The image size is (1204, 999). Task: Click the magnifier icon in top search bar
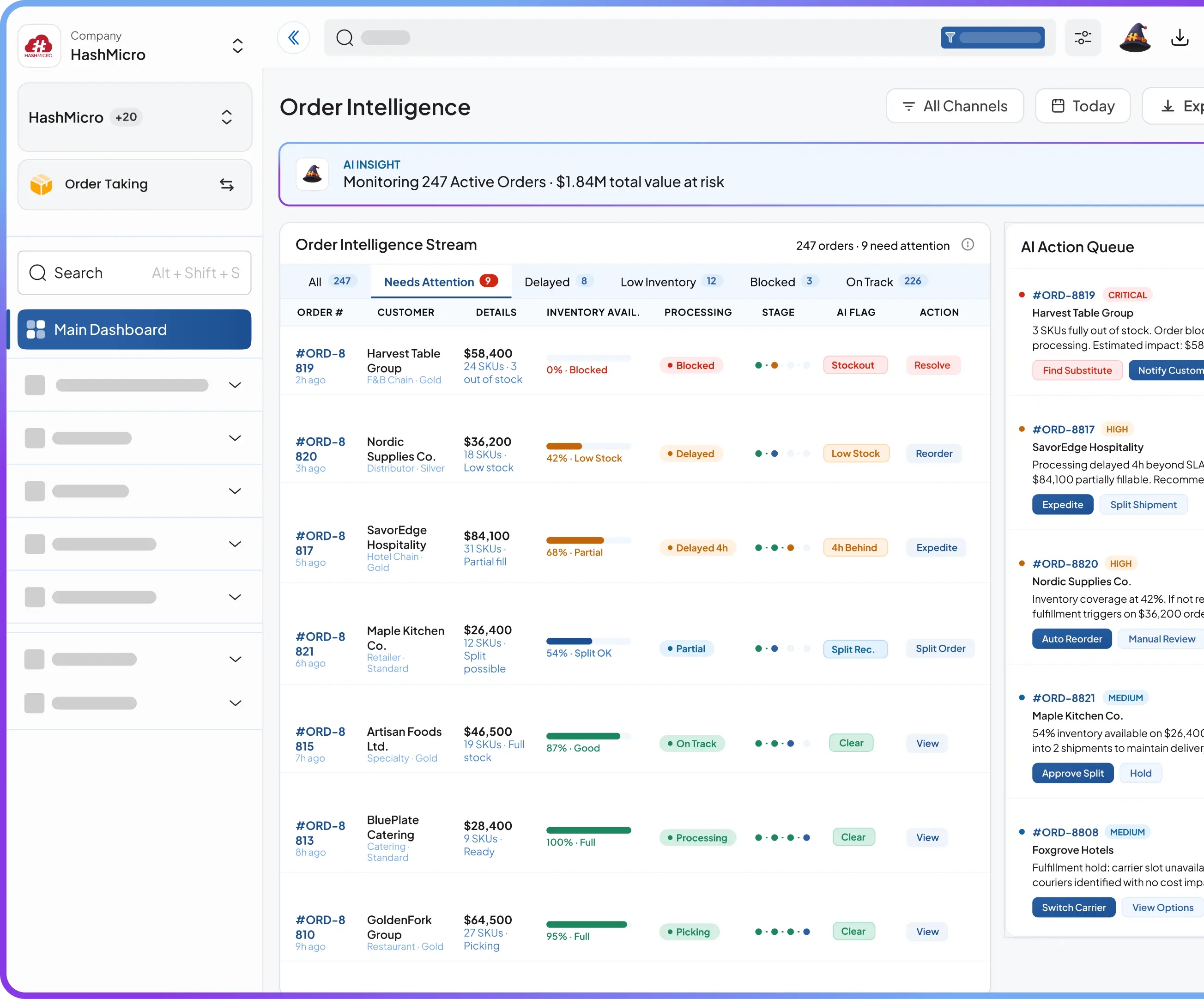(x=345, y=38)
